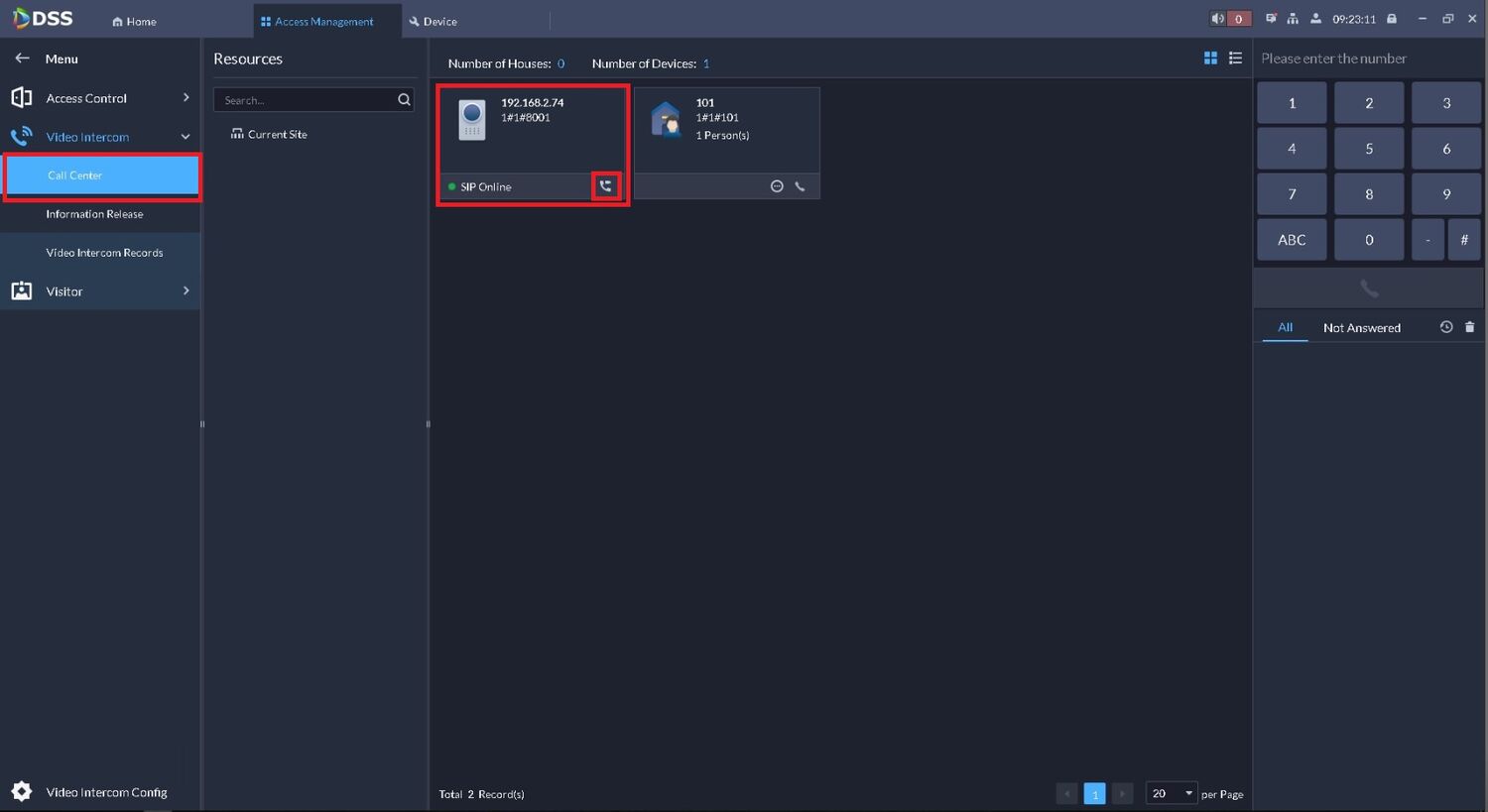The height and width of the screenshot is (812, 1488).
Task: Focus the phone number entry field
Action: [1369, 58]
